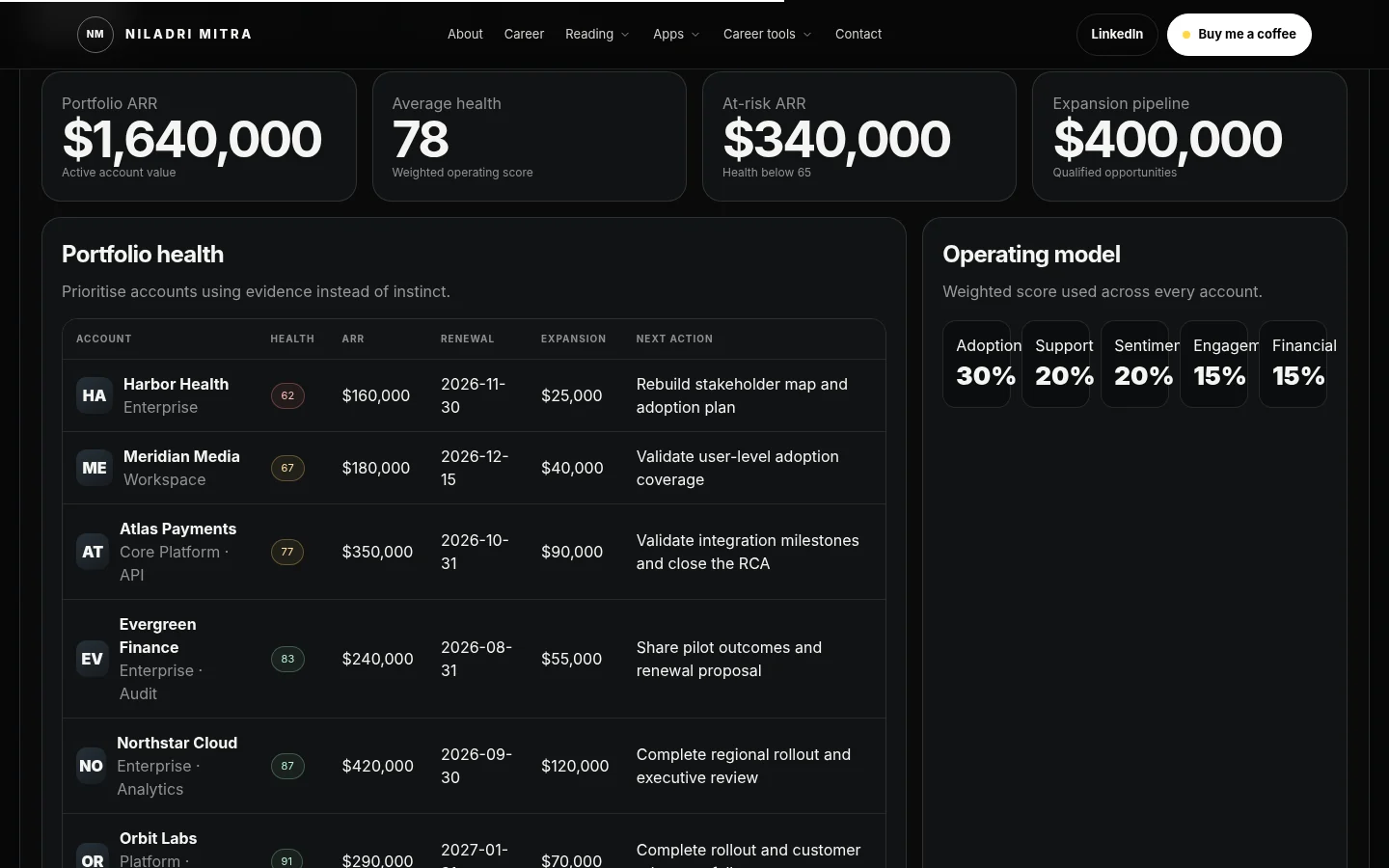Click the LinkedIn button
This screenshot has width=1389, height=868.
click(x=1117, y=34)
